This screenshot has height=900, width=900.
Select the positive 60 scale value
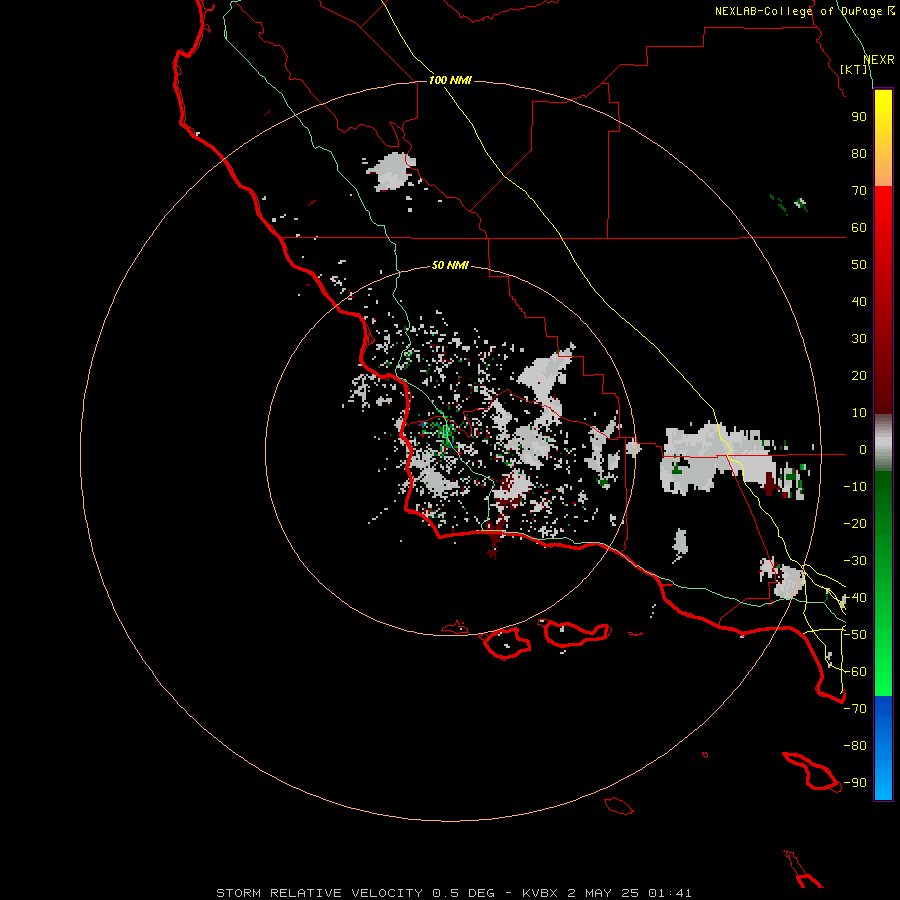pyautogui.click(x=859, y=228)
